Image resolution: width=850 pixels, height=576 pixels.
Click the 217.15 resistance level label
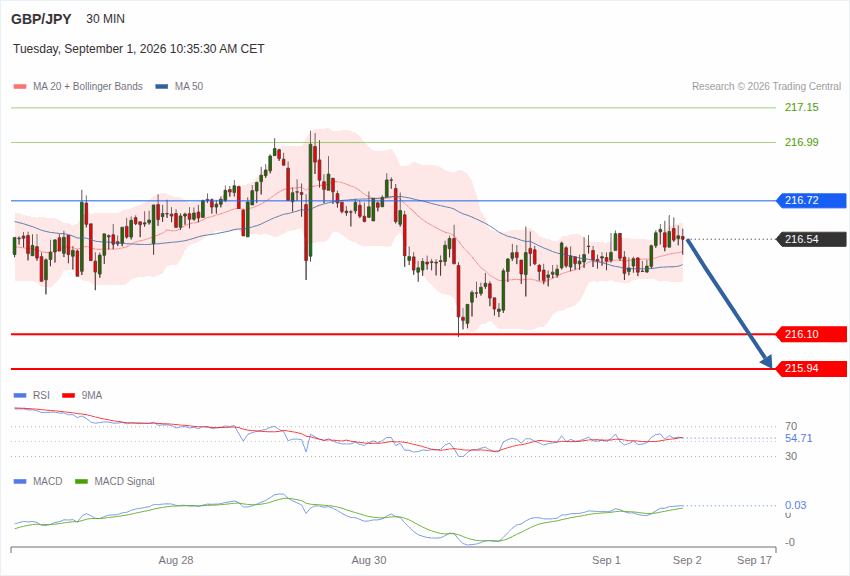(x=802, y=107)
